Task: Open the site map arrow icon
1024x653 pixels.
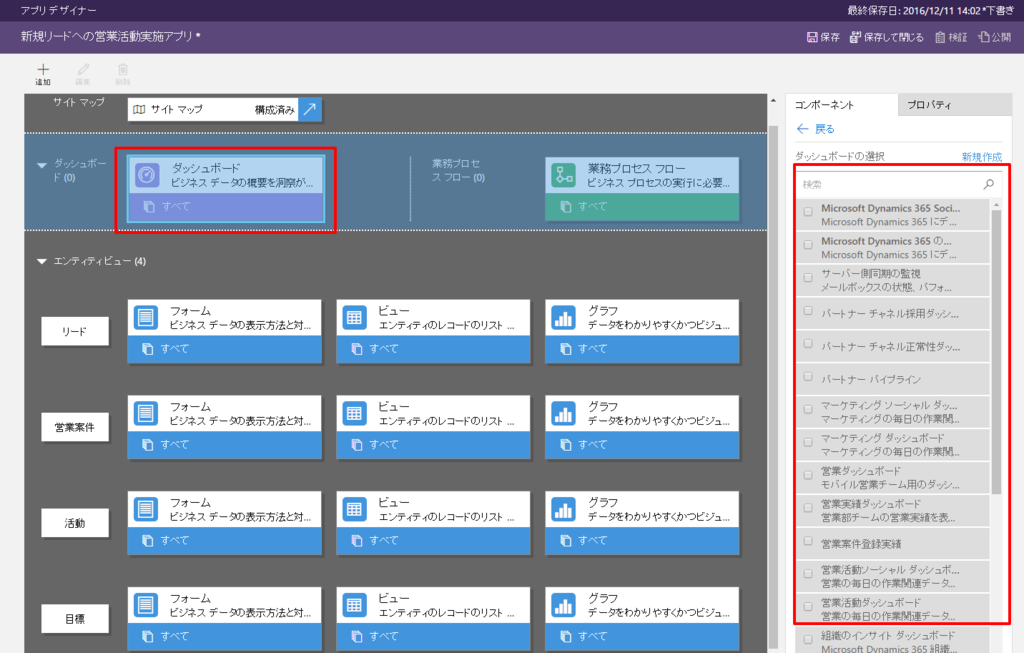Action: click(310, 109)
